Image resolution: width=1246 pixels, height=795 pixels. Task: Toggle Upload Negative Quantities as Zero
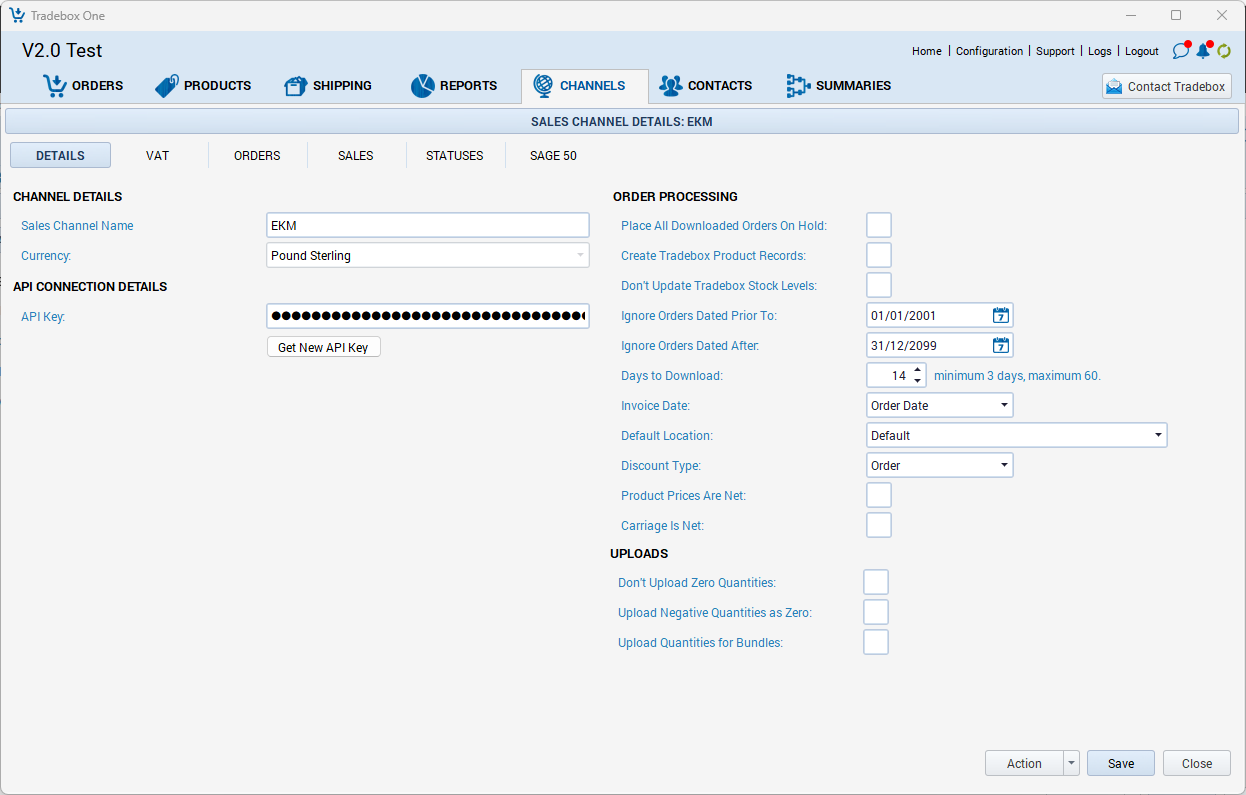click(x=876, y=612)
